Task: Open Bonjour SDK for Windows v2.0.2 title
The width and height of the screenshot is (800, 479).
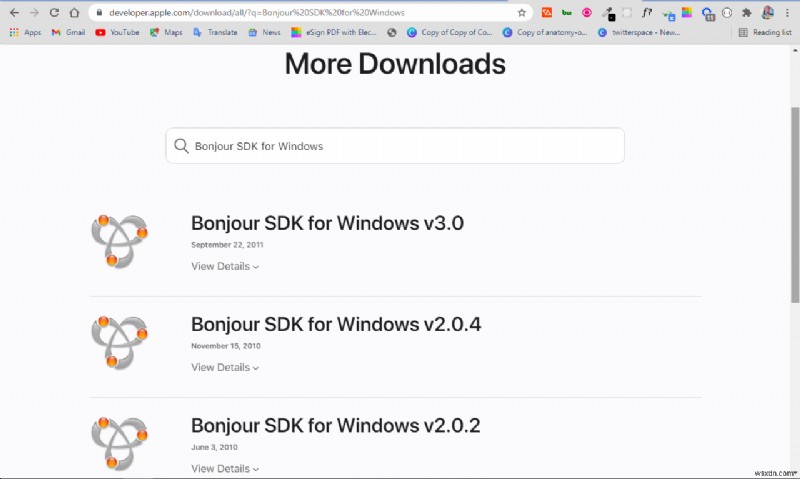Action: 335,425
